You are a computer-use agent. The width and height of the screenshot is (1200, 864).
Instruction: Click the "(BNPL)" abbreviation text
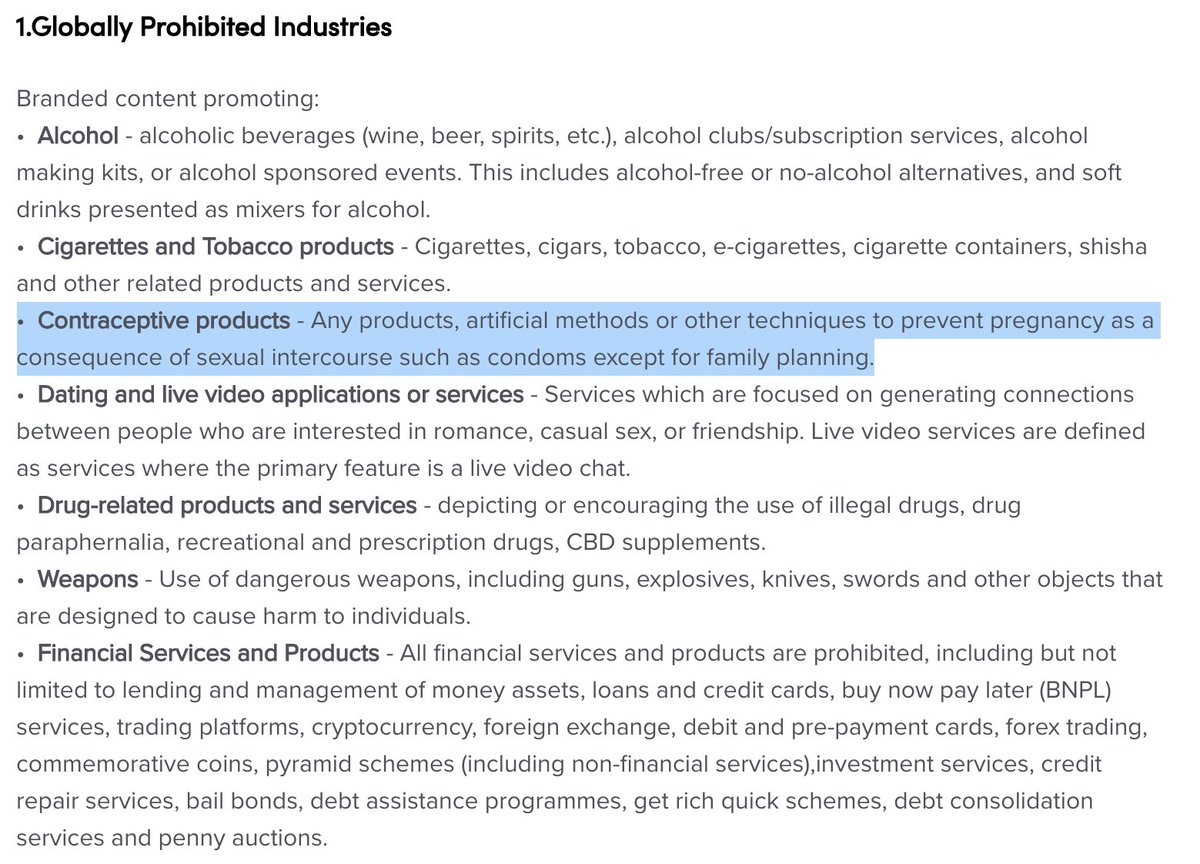coord(1075,690)
